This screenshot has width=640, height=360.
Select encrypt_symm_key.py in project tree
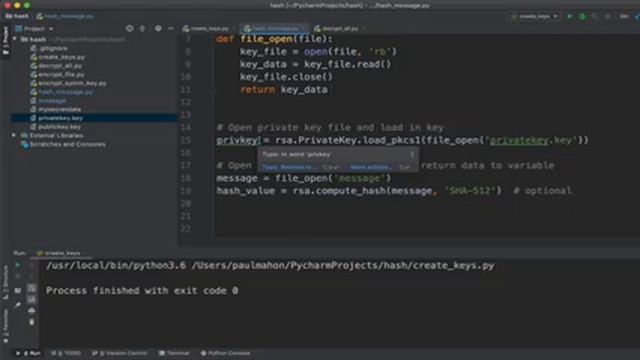coord(72,83)
